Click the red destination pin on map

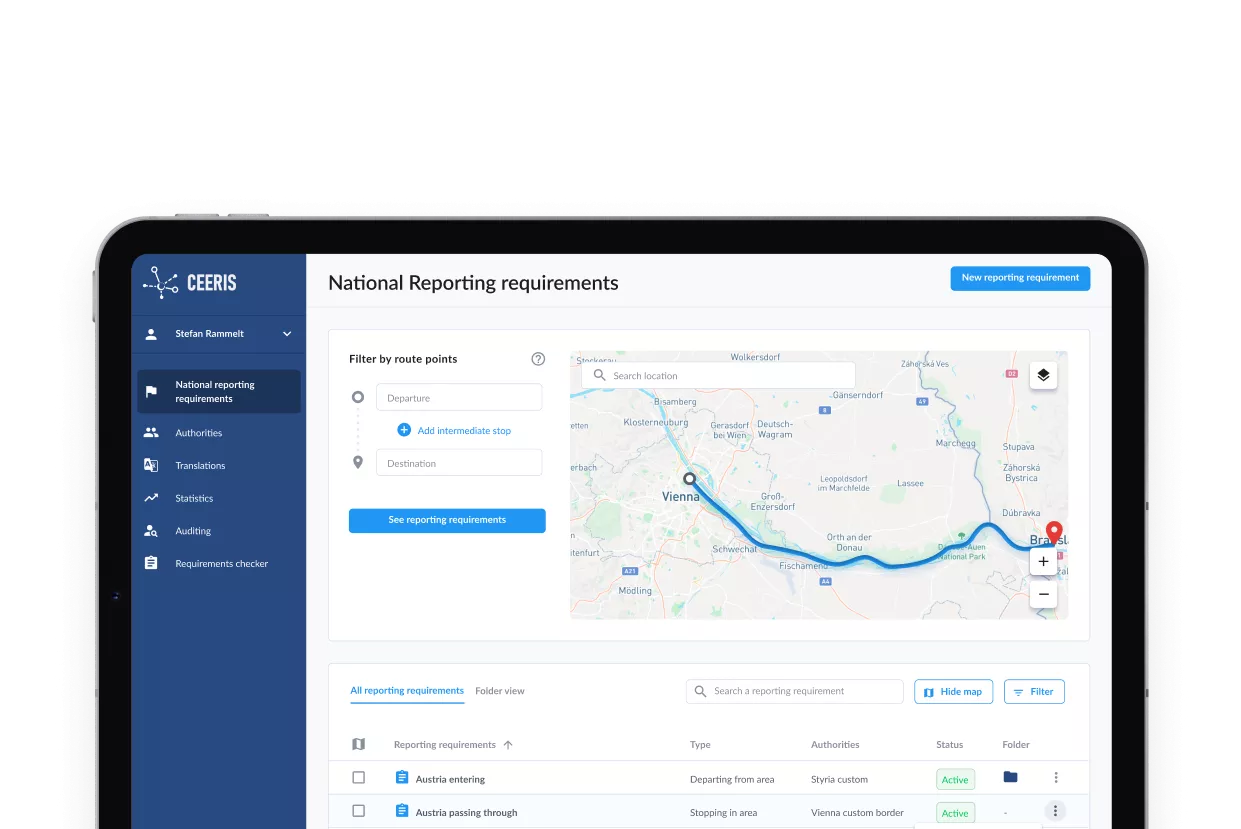(1053, 532)
